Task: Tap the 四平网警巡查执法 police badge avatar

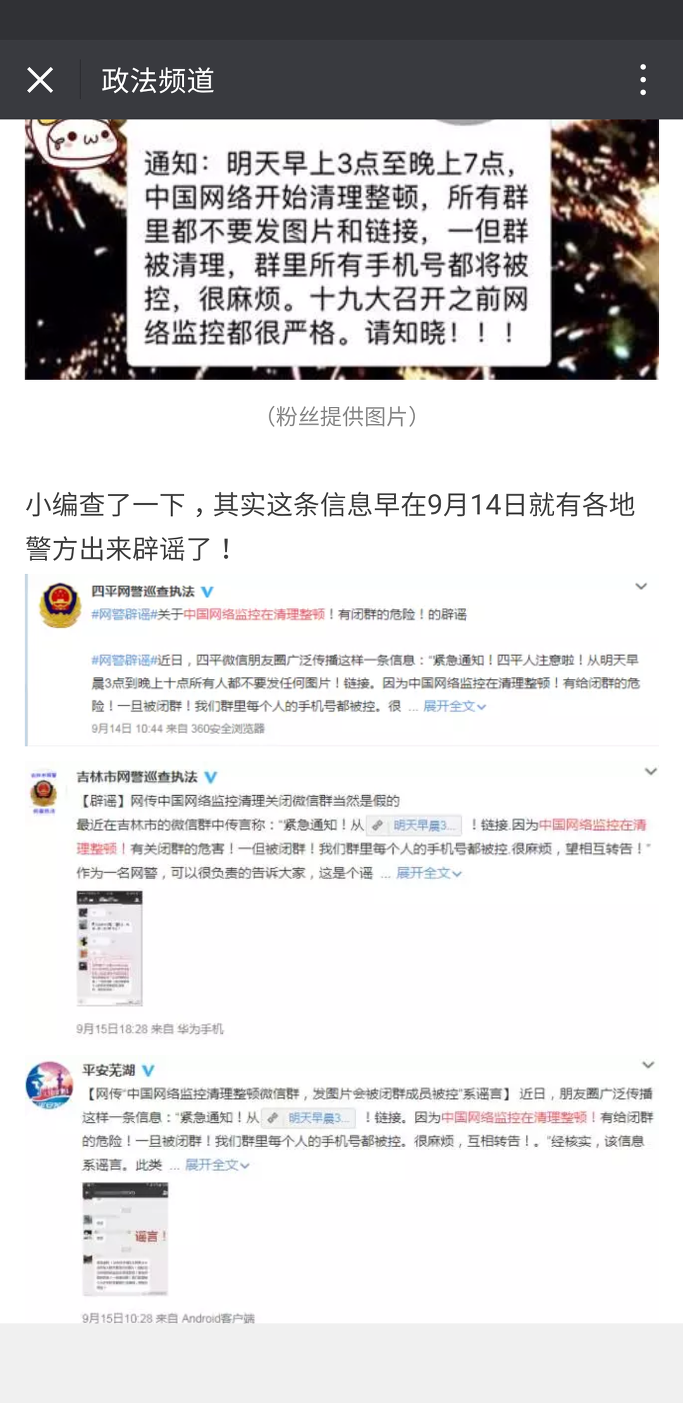Action: (x=60, y=605)
